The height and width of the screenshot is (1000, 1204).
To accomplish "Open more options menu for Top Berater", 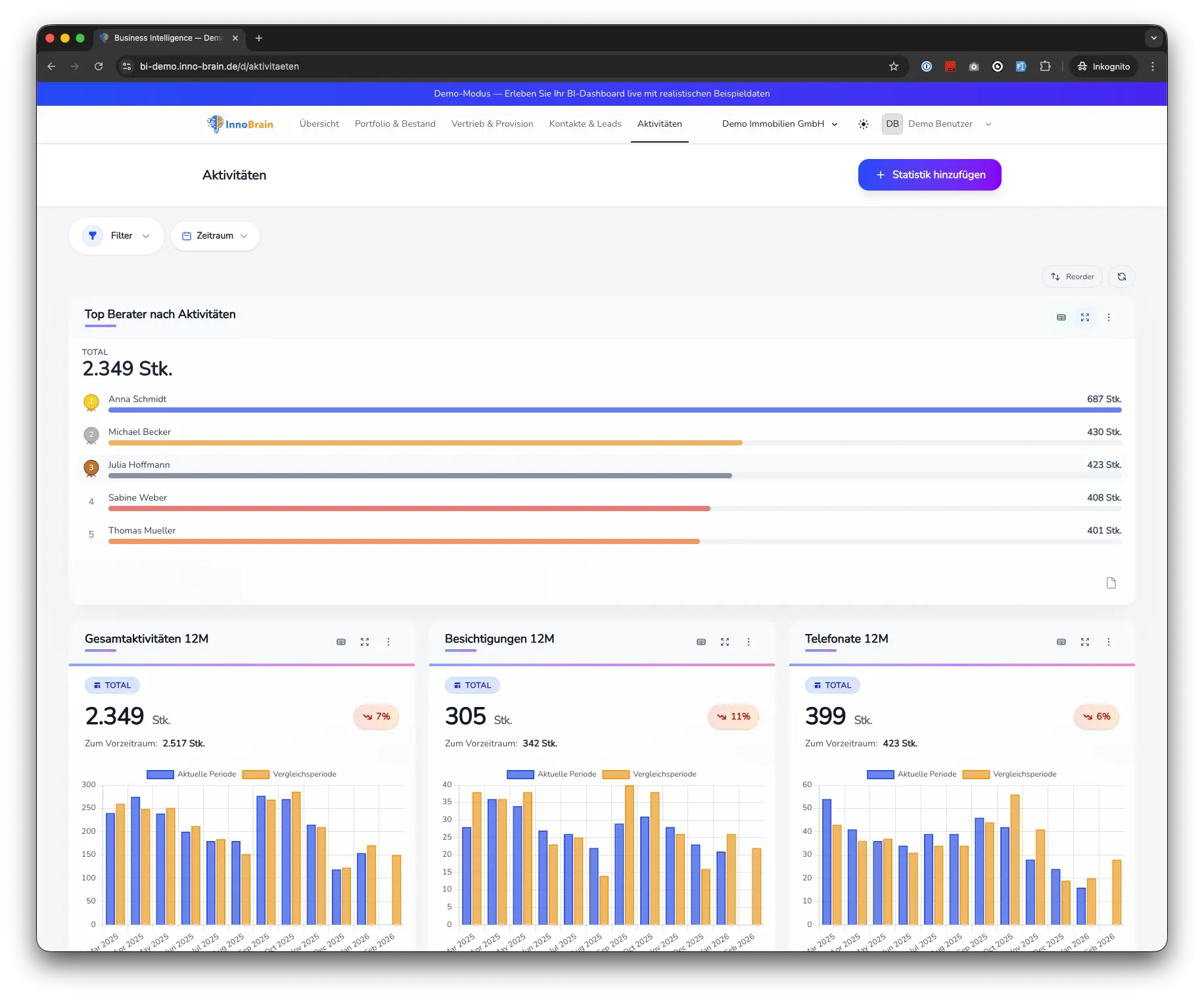I will click(1108, 317).
